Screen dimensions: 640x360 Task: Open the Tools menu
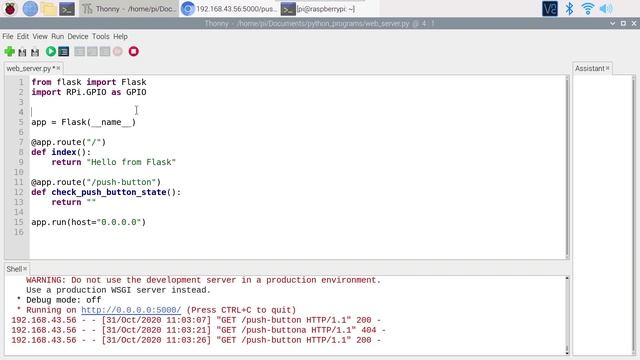100,36
